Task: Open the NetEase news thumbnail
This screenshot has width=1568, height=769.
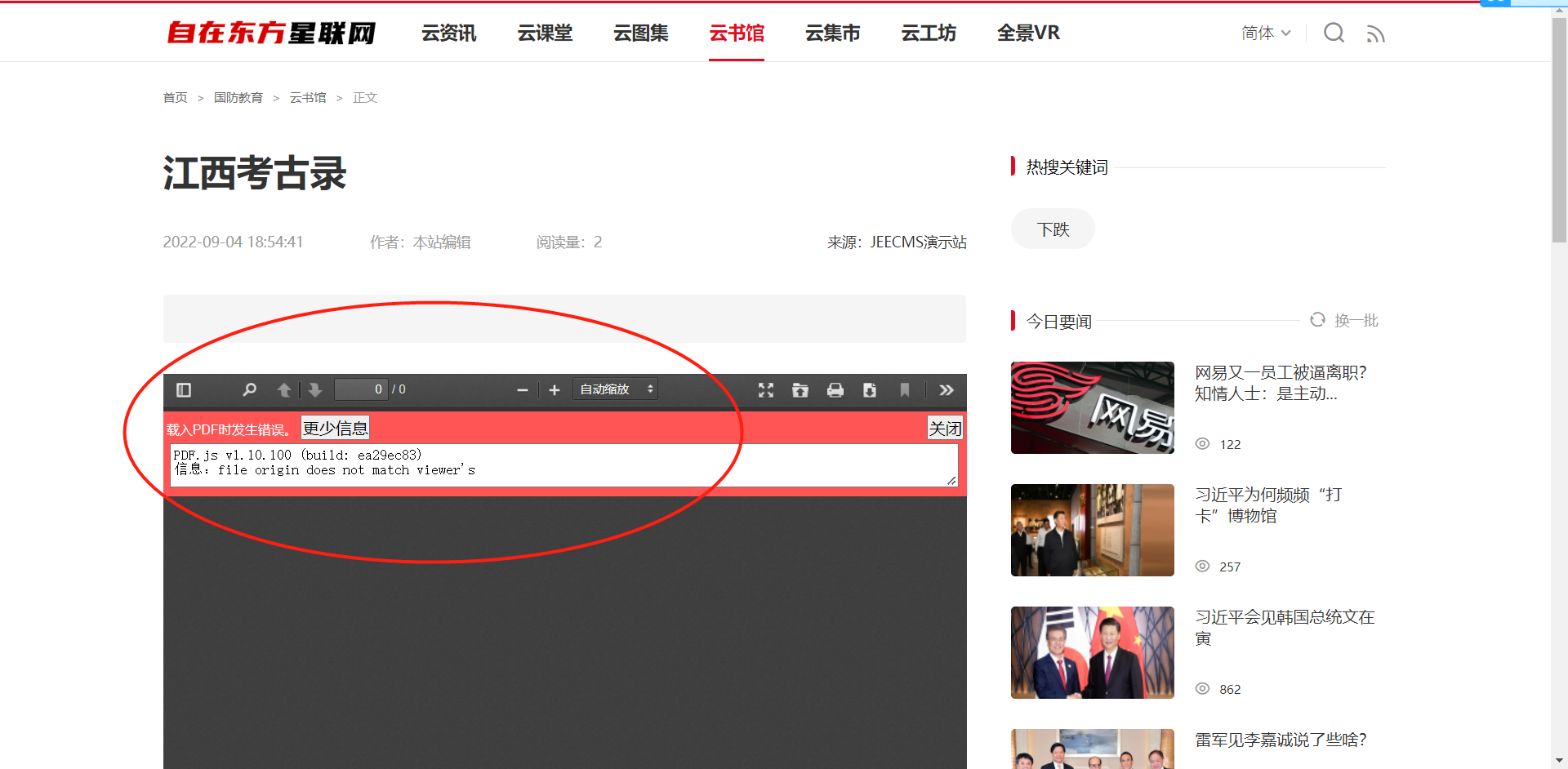Action: (x=1092, y=407)
